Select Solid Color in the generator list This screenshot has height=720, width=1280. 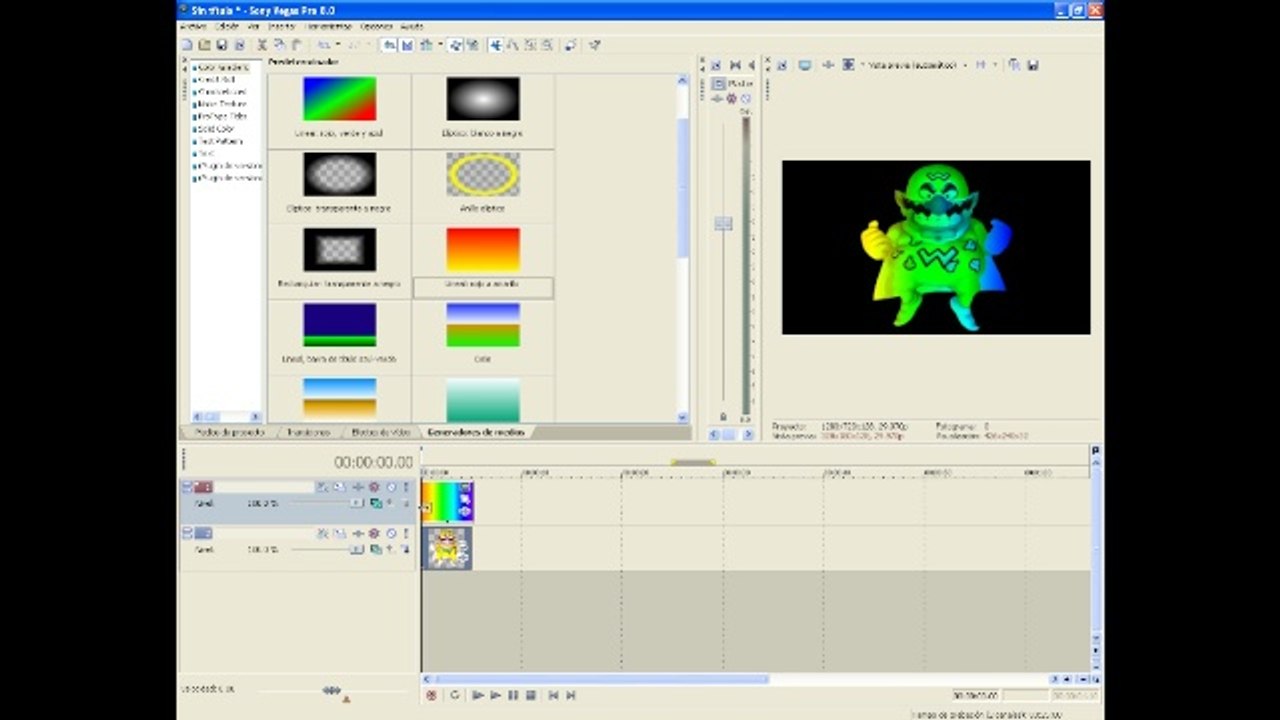click(x=215, y=129)
